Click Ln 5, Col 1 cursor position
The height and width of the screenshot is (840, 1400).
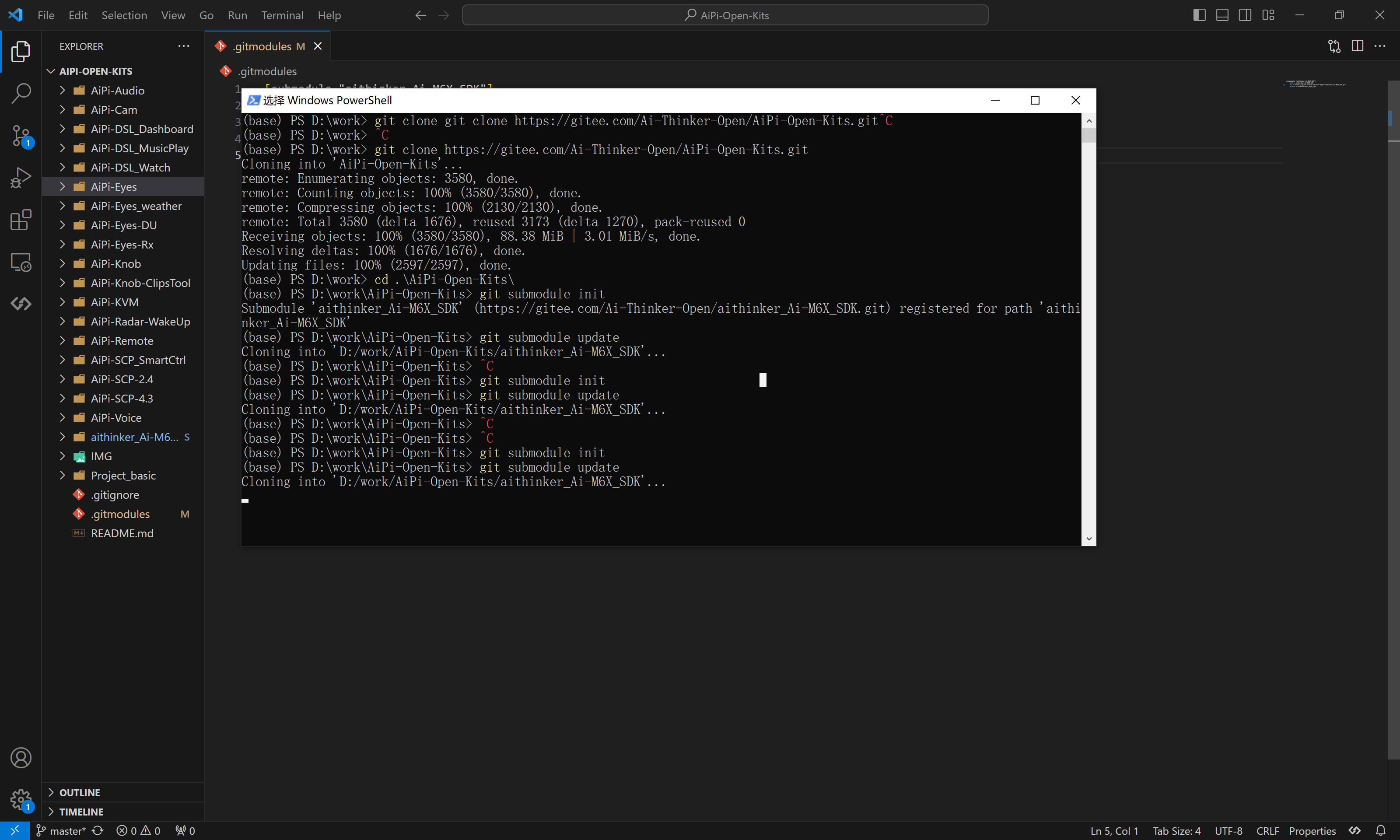(1114, 830)
